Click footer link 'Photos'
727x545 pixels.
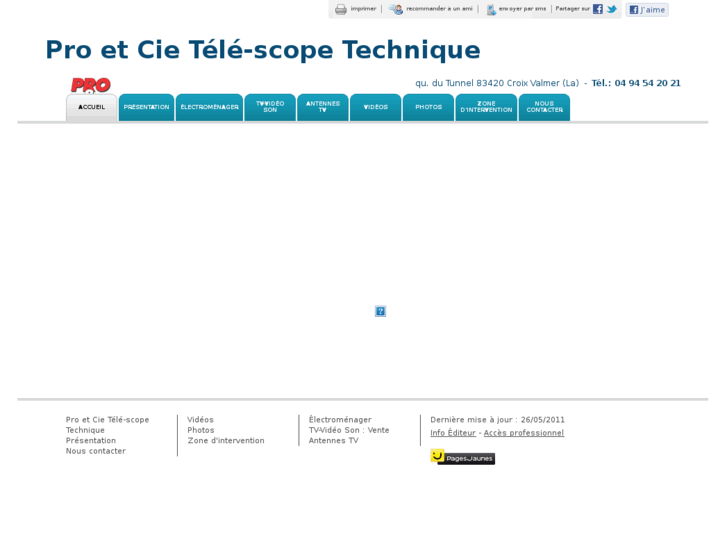click(x=201, y=430)
